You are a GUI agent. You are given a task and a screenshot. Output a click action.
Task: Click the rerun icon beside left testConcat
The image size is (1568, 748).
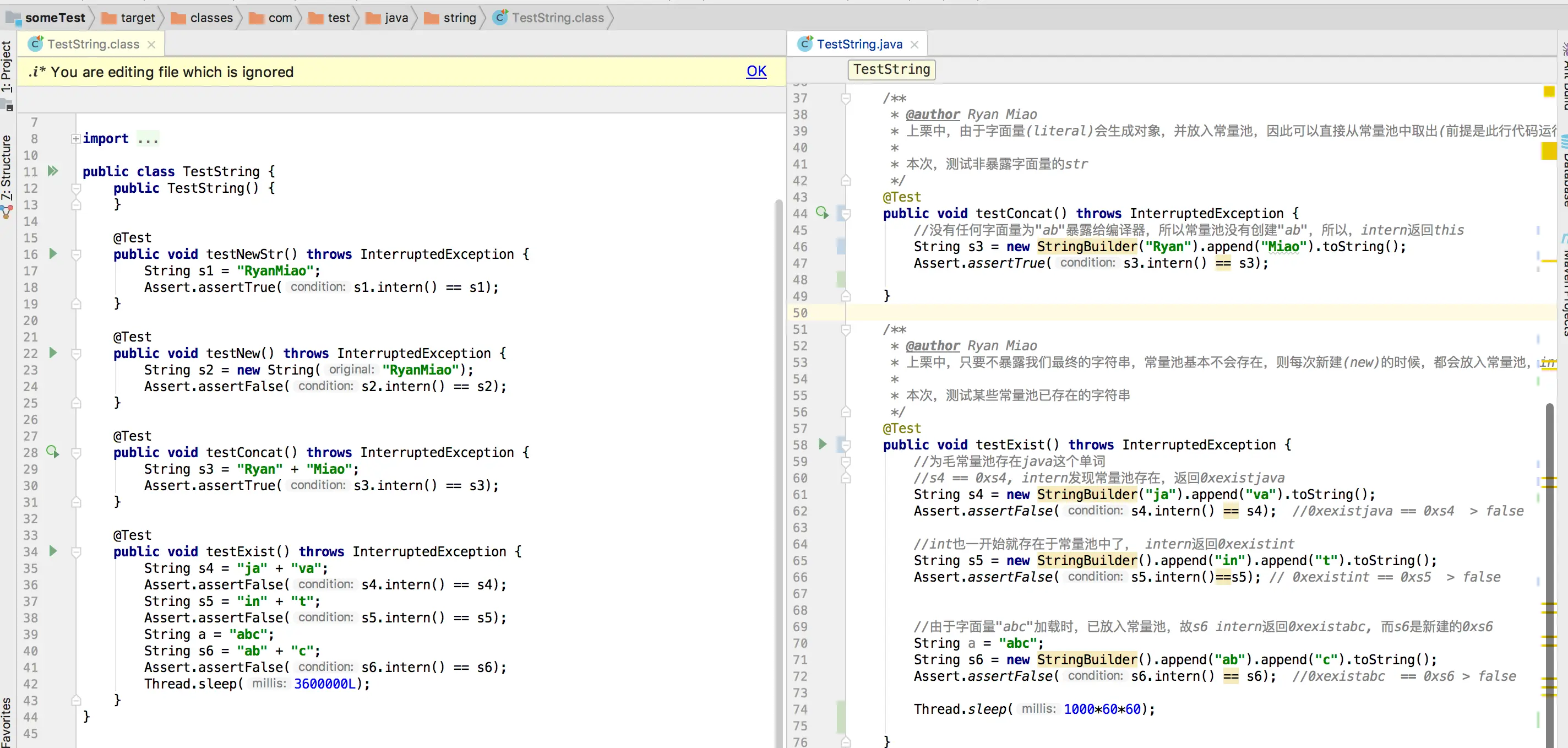[x=53, y=452]
